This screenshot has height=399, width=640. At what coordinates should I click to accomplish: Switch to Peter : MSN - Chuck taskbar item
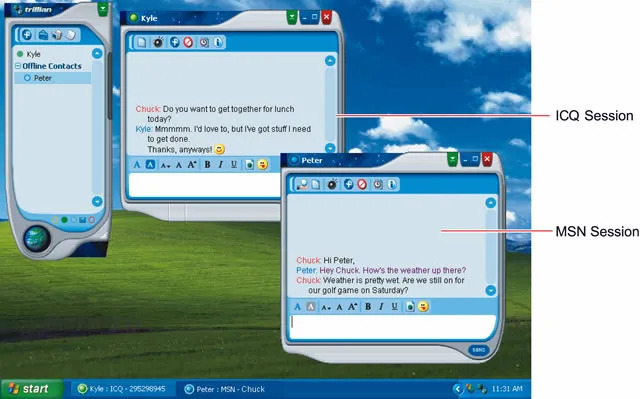(225, 389)
